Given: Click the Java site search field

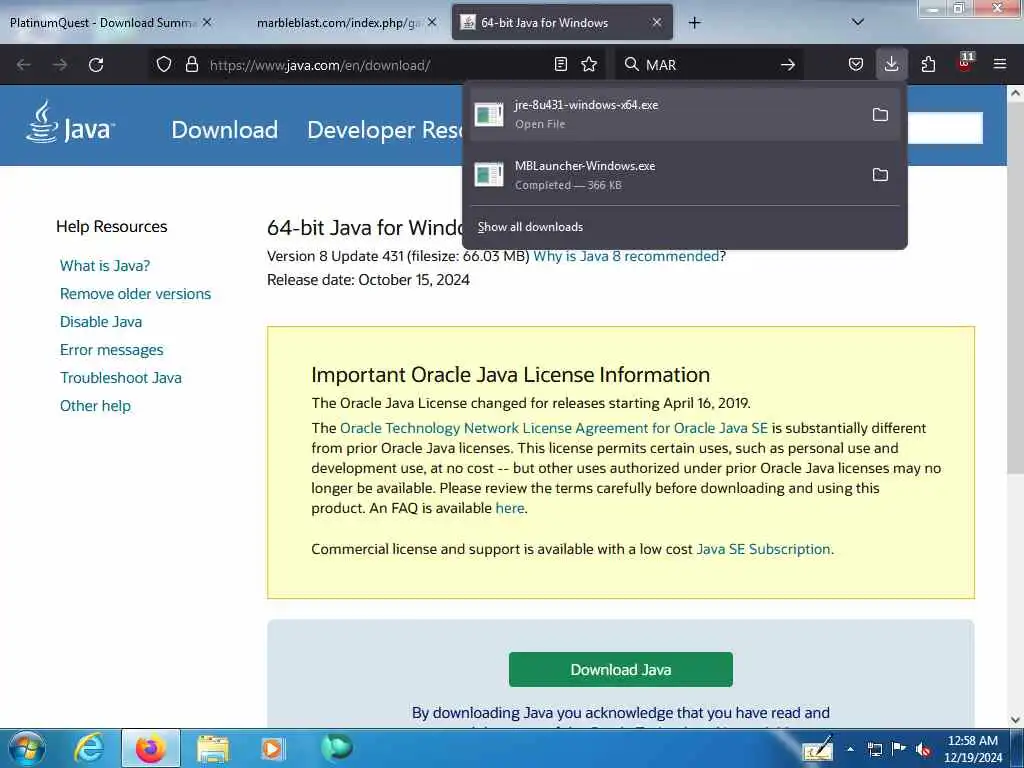Looking at the screenshot, I should click(x=945, y=128).
